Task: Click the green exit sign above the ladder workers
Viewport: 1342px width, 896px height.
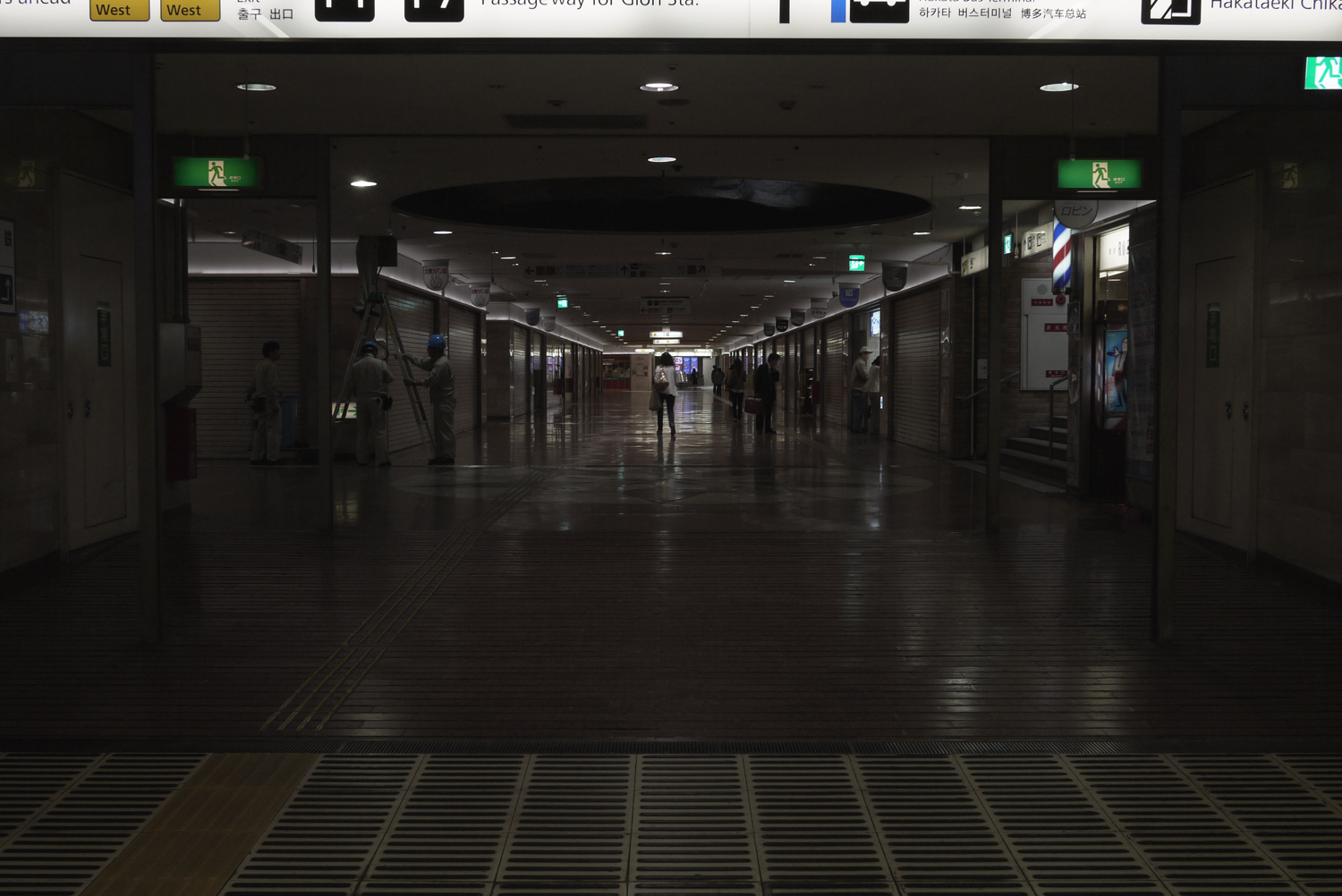Action: click(216, 173)
